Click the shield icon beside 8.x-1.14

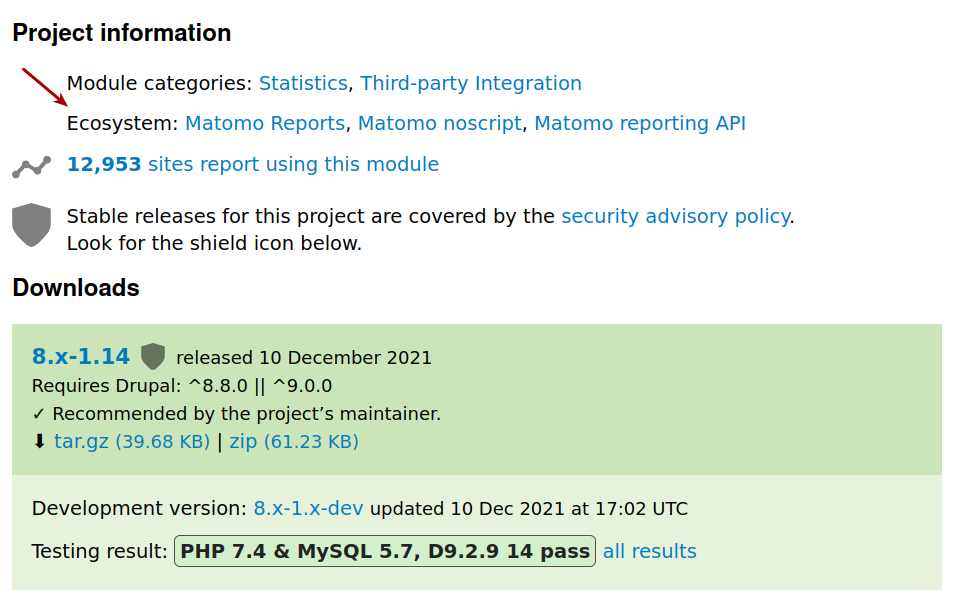pos(153,357)
